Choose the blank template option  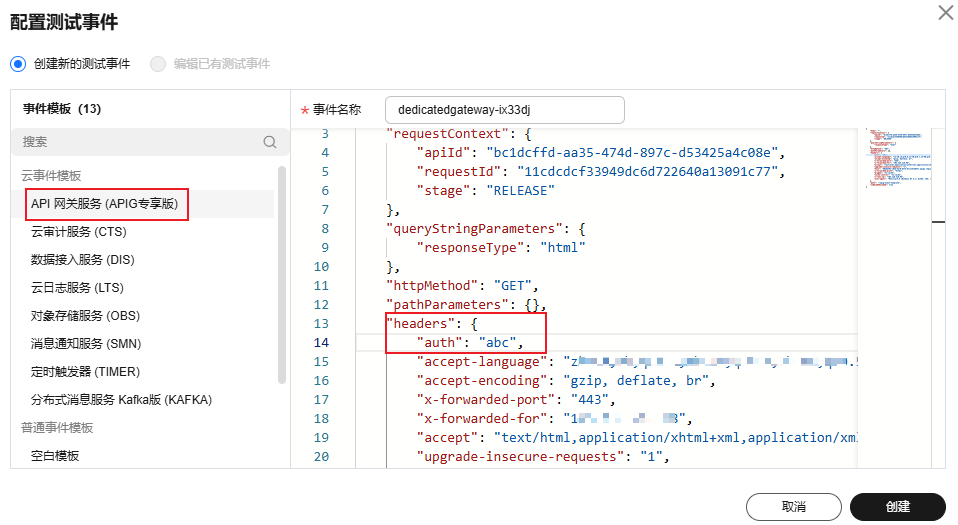click(x=55, y=456)
